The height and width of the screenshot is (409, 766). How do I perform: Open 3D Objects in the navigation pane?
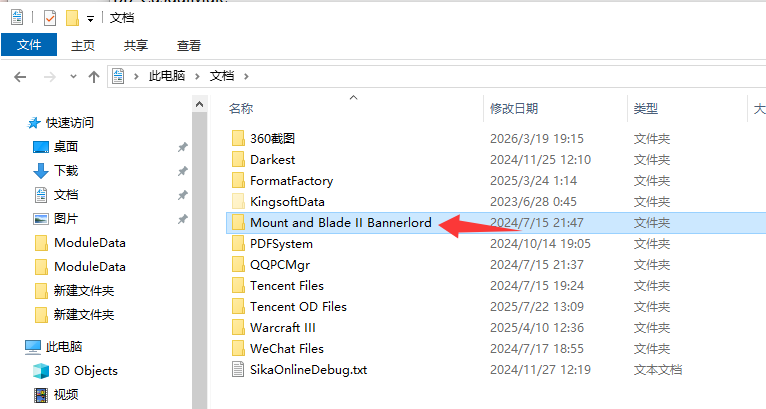(x=85, y=371)
